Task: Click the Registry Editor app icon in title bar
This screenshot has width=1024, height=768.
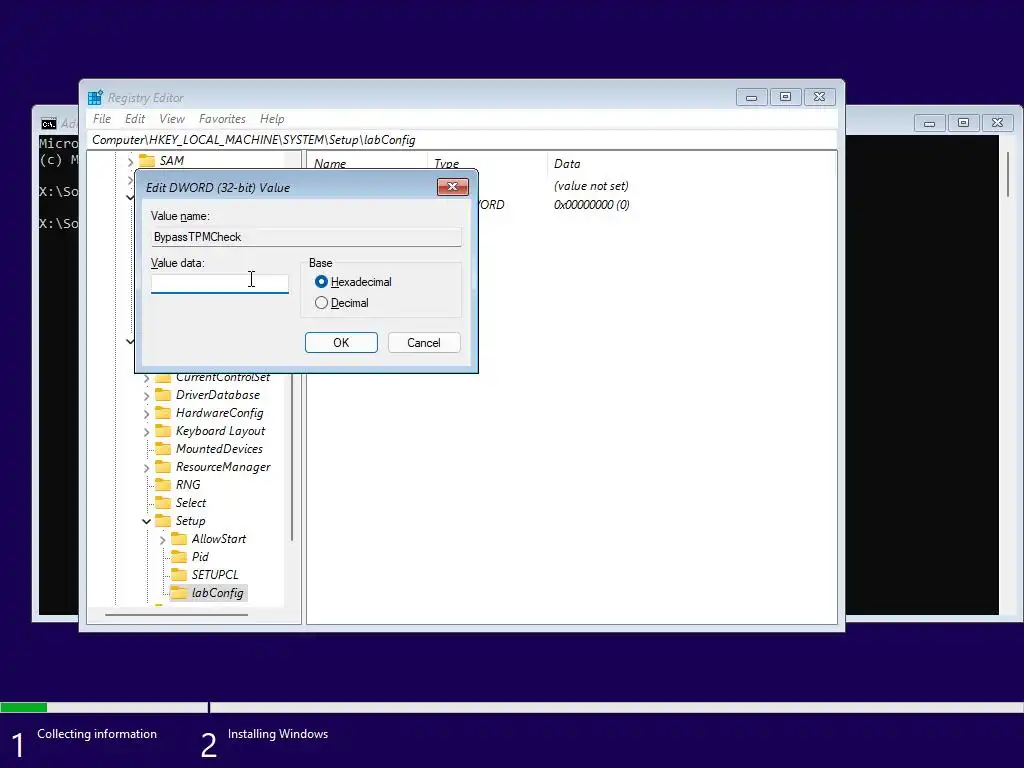Action: coord(95,97)
